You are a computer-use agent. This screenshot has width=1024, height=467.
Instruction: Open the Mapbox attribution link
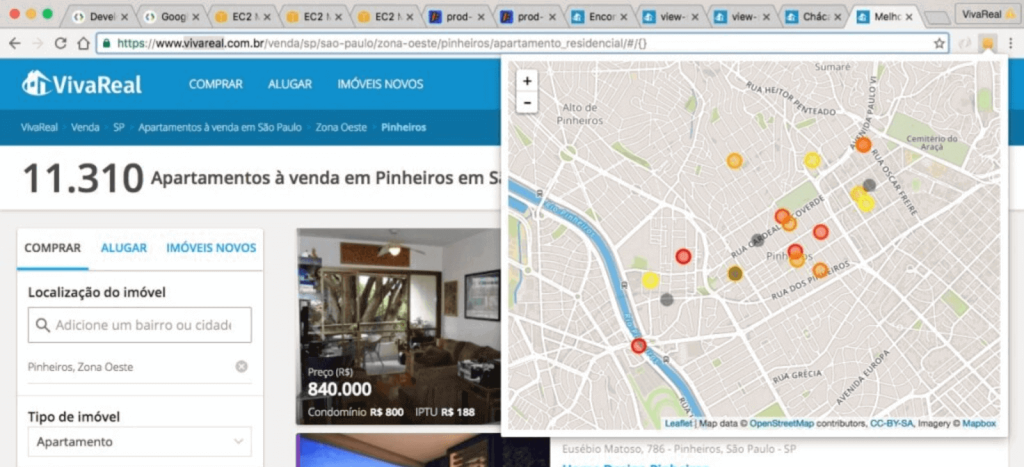pyautogui.click(x=979, y=423)
